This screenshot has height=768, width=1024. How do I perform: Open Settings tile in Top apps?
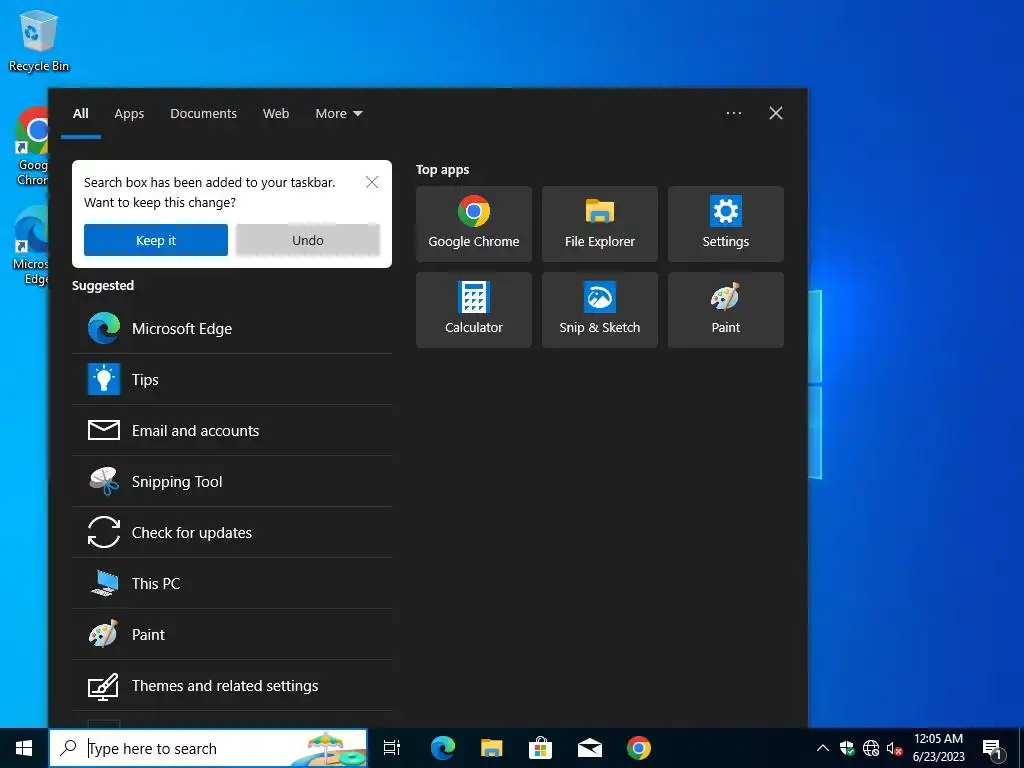726,224
